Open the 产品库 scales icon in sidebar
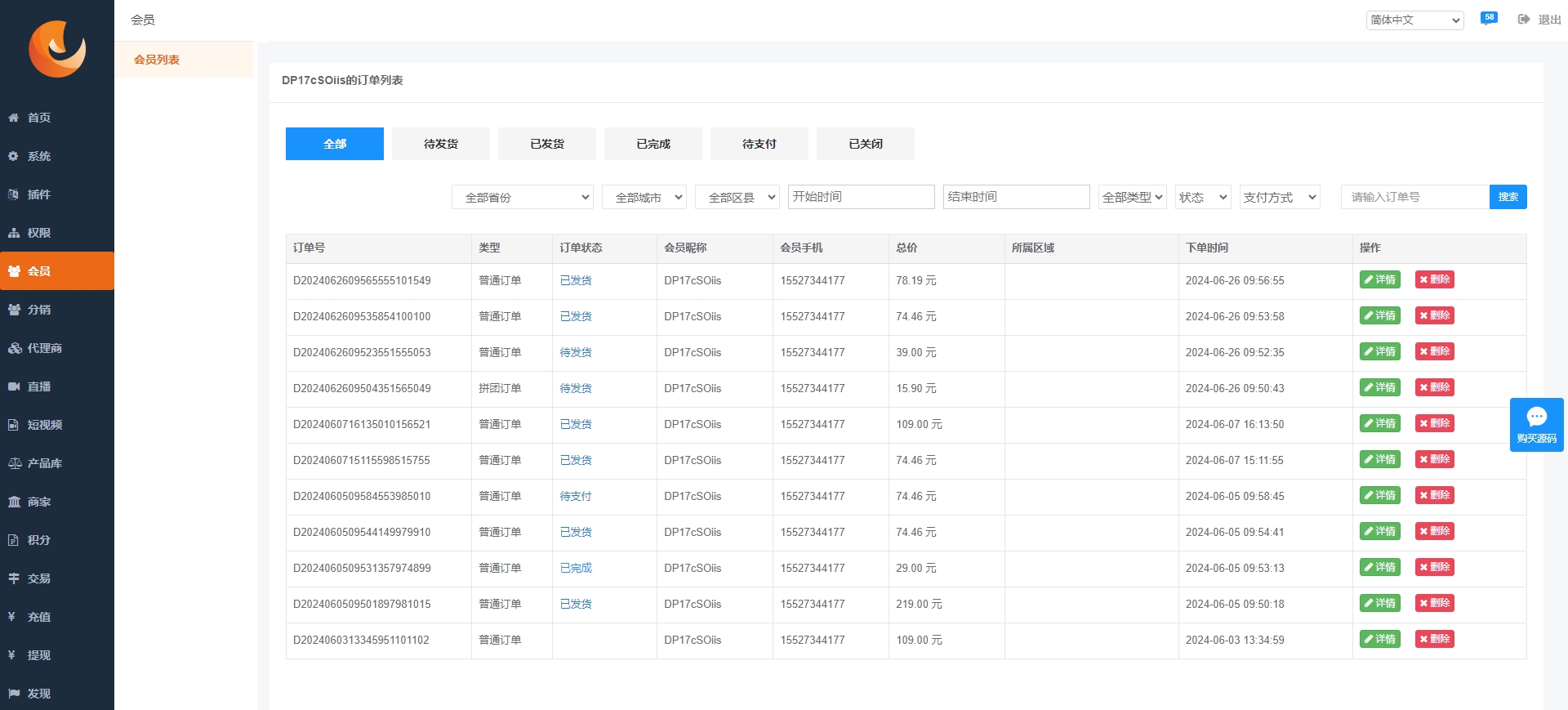Image resolution: width=1568 pixels, height=710 pixels. point(14,463)
